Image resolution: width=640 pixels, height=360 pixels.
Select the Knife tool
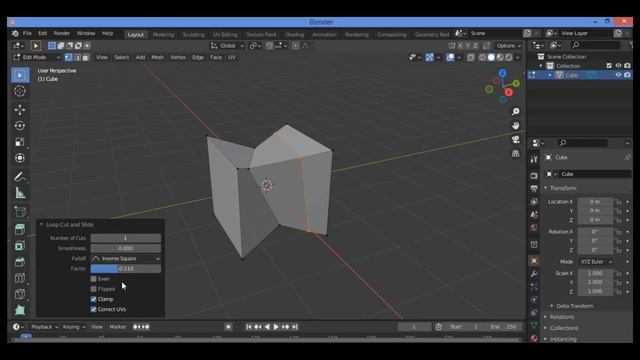[20, 294]
